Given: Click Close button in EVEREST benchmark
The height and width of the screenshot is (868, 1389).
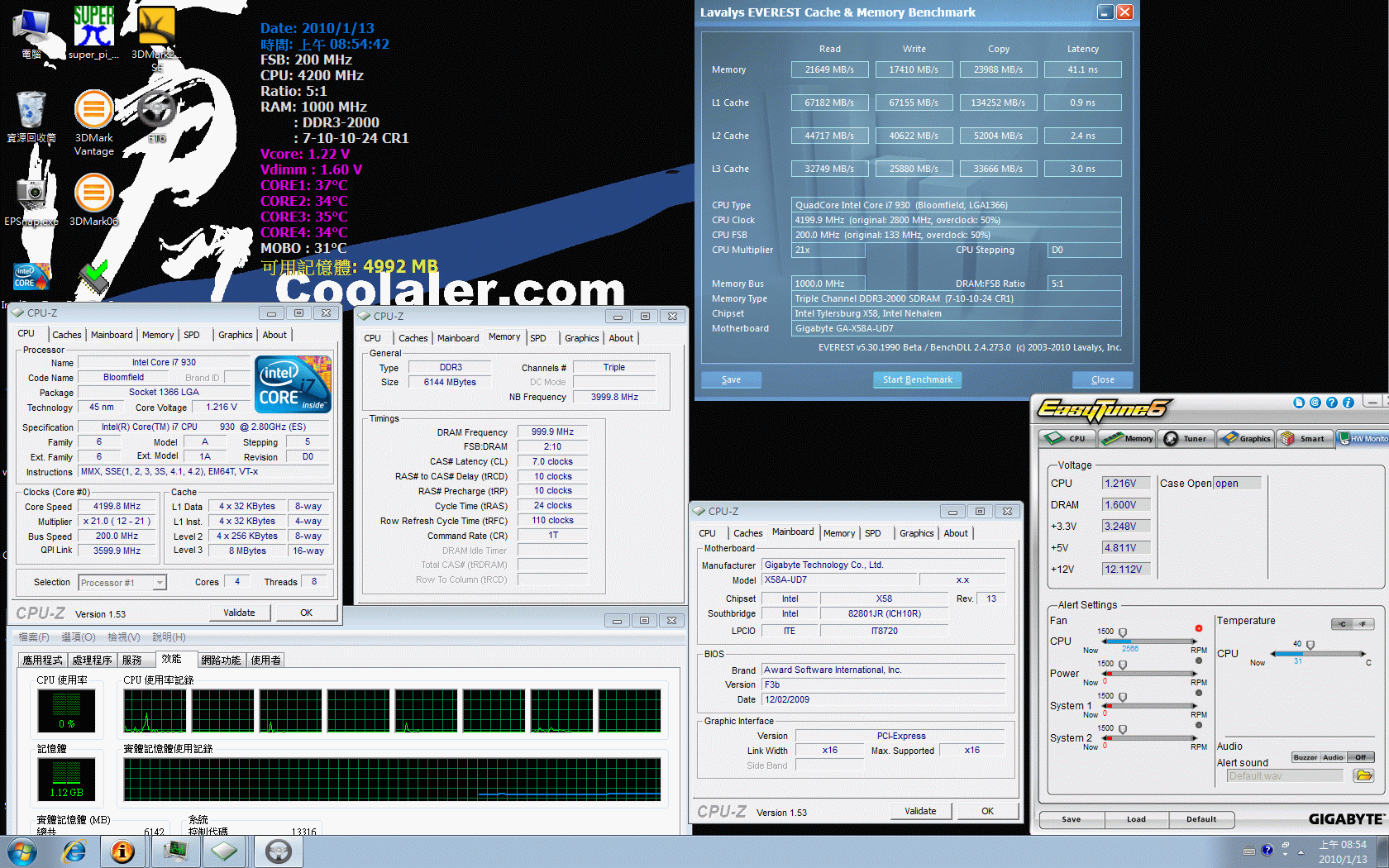Looking at the screenshot, I should coord(1102,379).
